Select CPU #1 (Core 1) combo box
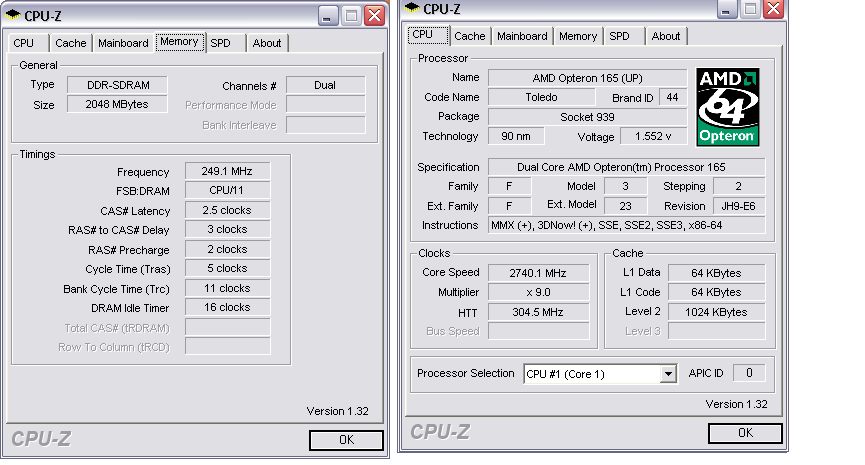 pyautogui.click(x=600, y=374)
